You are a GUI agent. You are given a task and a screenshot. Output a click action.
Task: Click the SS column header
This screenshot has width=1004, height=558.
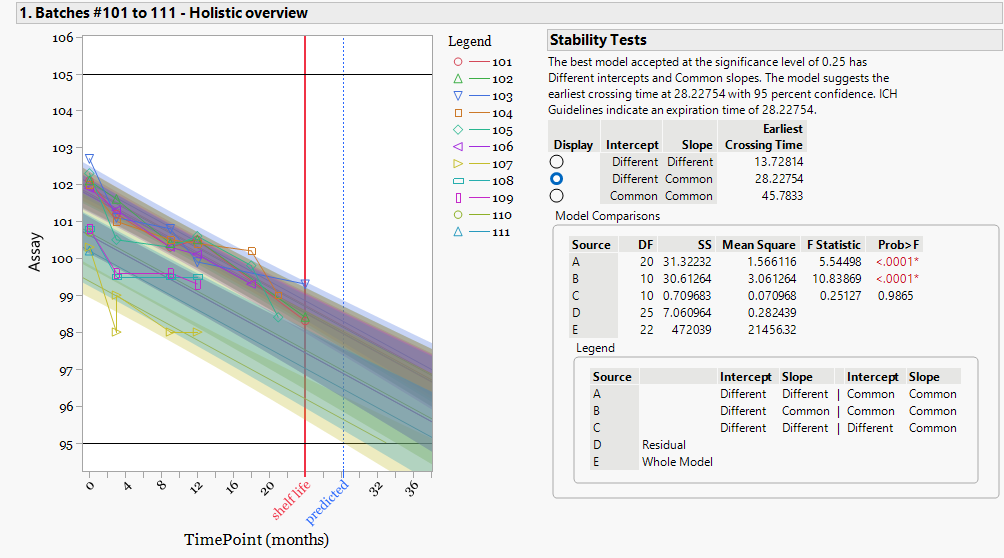pyautogui.click(x=704, y=245)
